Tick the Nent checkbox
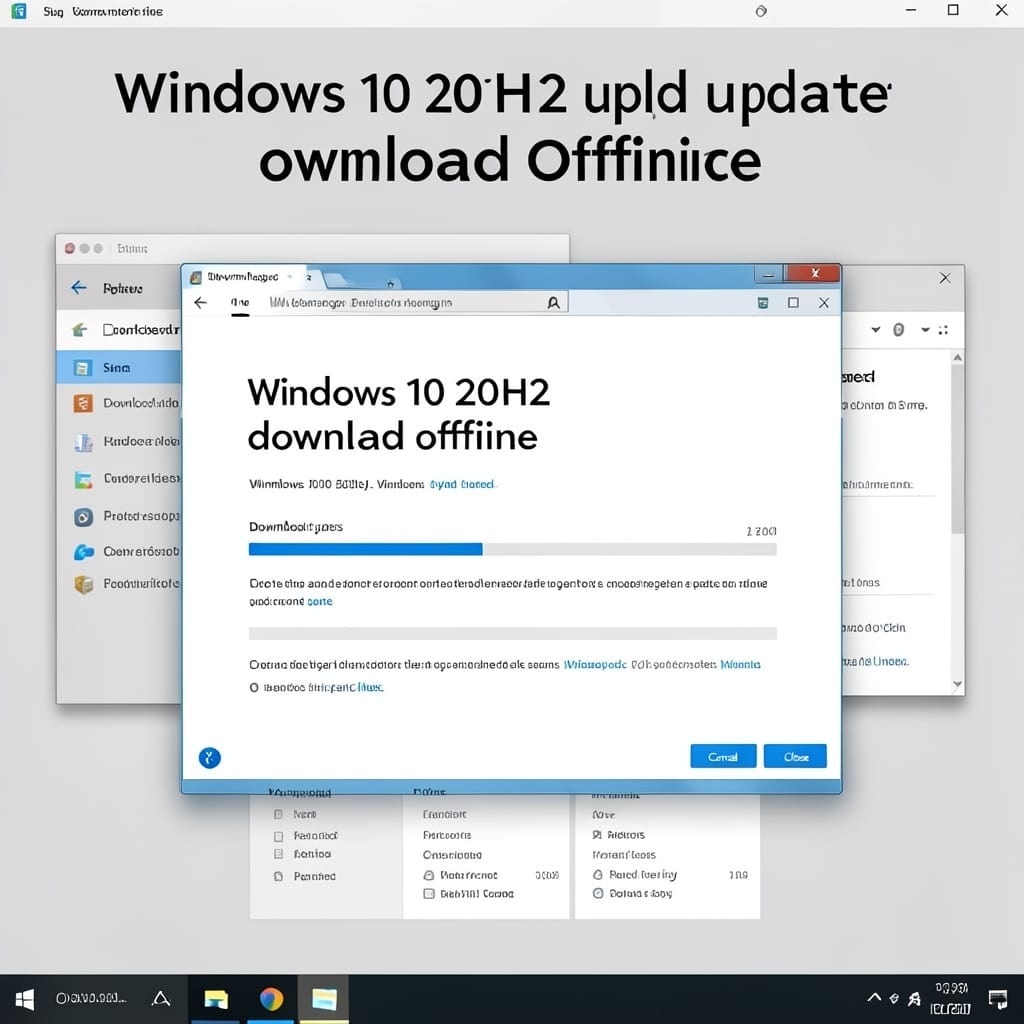This screenshot has width=1024, height=1024. coord(279,814)
